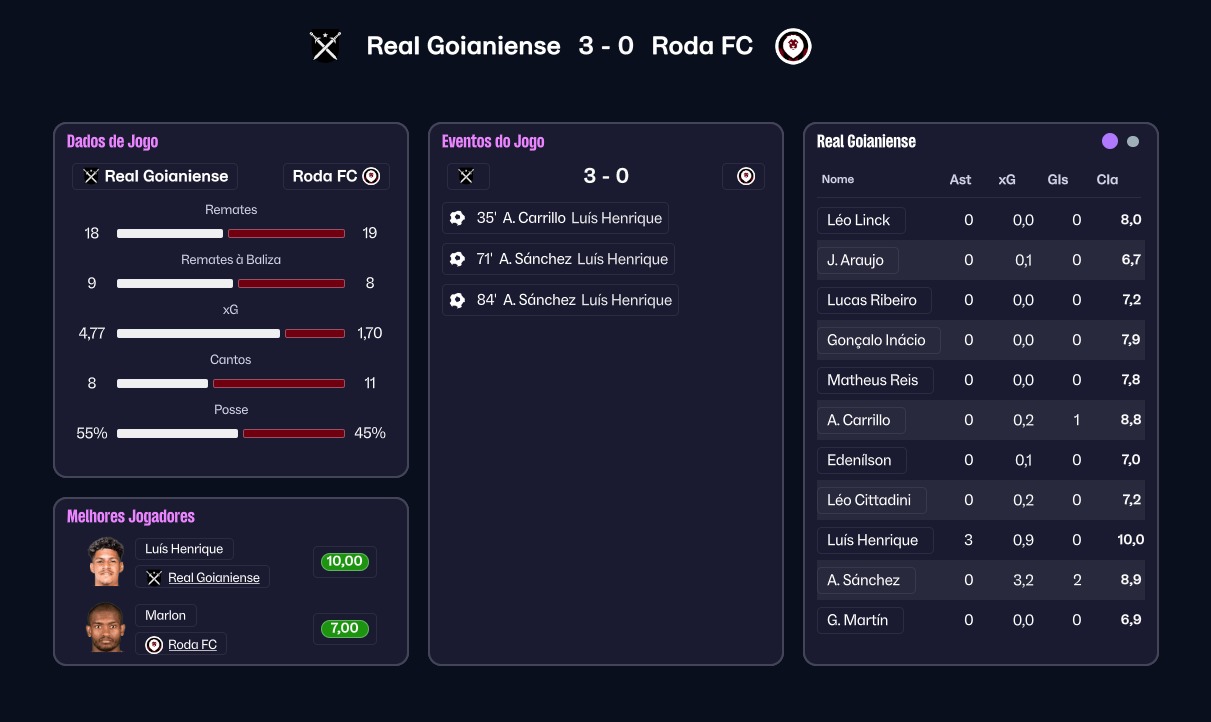
Task: Click Roda FC button in Dados de Jogo
Action: click(336, 176)
